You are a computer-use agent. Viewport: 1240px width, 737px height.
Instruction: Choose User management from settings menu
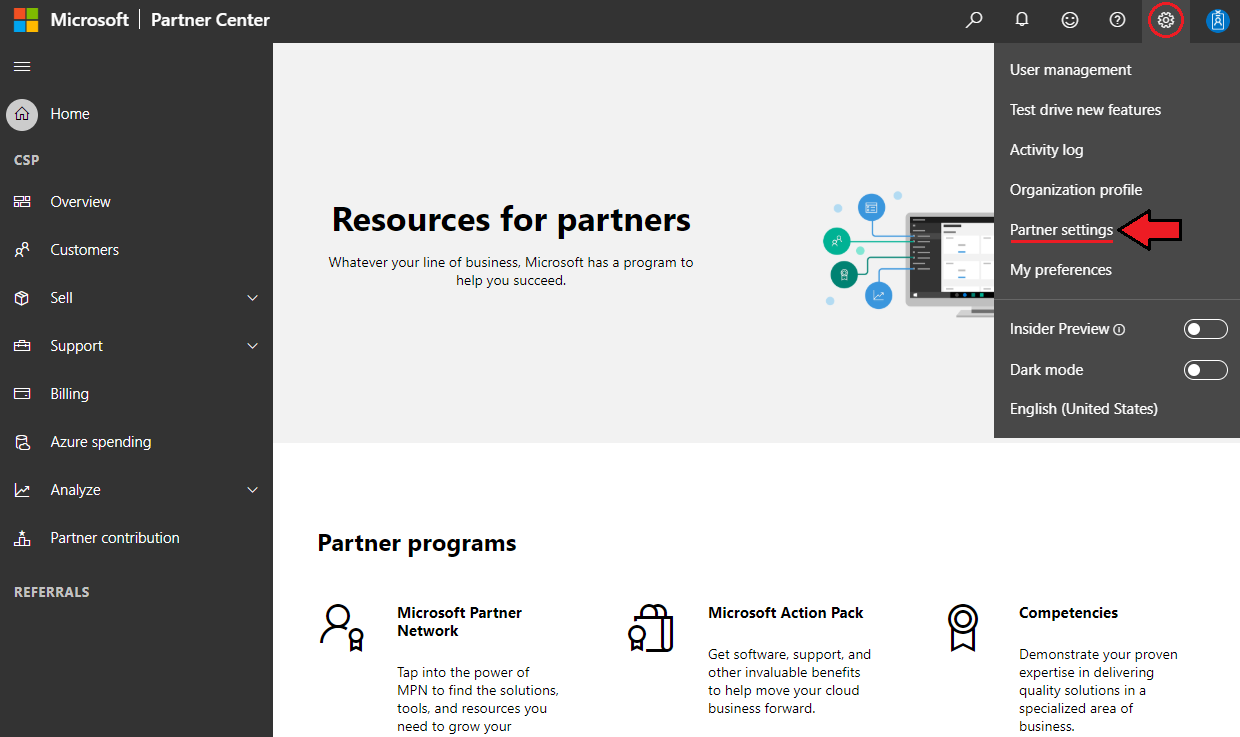click(1070, 70)
